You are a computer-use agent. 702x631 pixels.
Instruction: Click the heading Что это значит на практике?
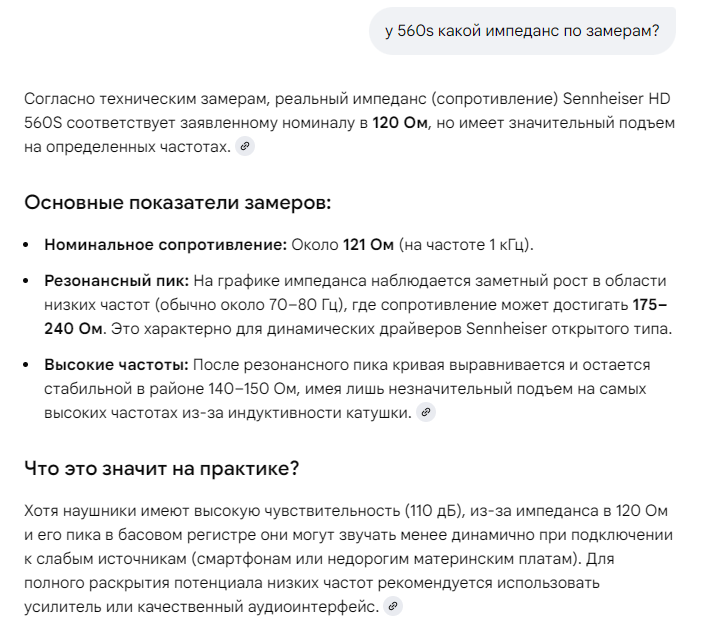[x=161, y=467]
